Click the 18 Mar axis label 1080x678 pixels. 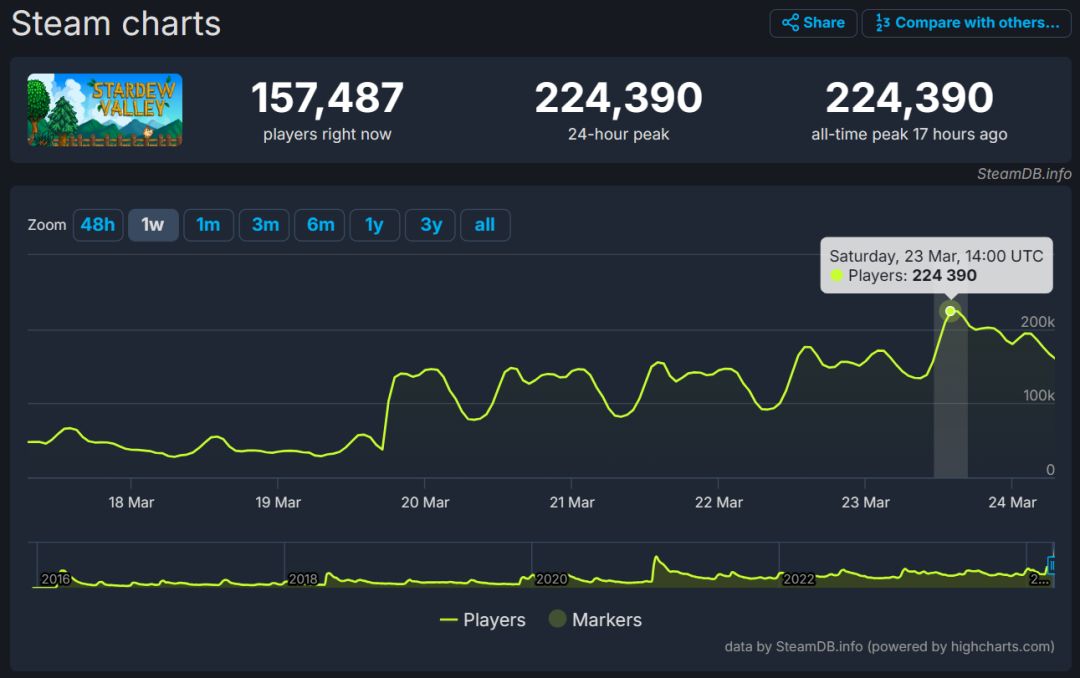click(x=131, y=502)
